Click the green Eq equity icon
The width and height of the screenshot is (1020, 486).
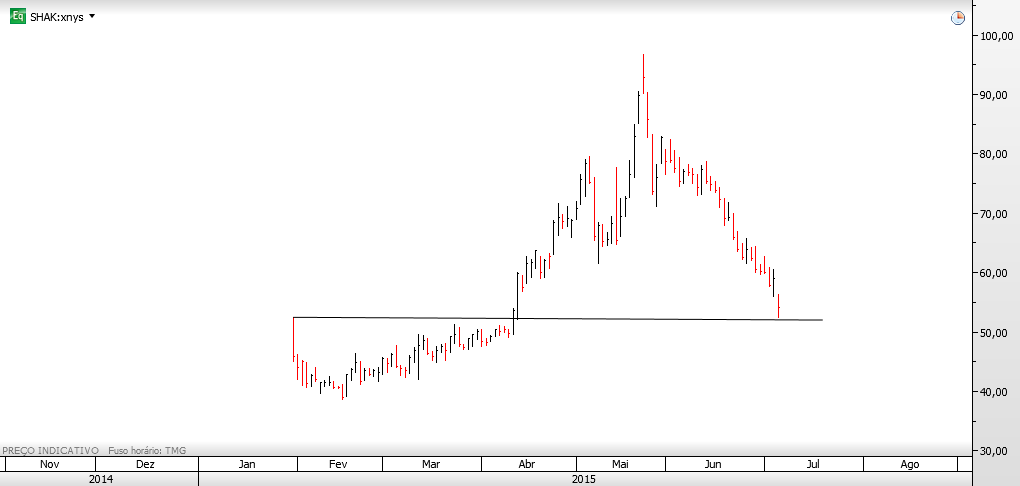tap(18, 17)
